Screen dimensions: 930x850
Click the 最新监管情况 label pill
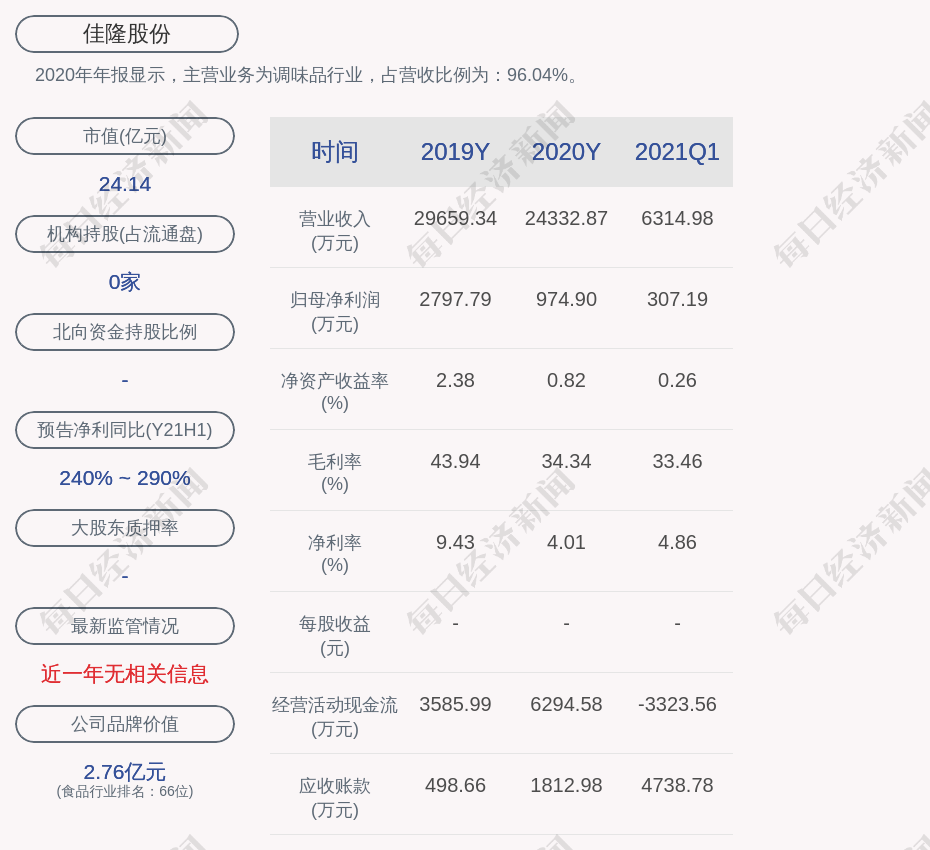[125, 626]
